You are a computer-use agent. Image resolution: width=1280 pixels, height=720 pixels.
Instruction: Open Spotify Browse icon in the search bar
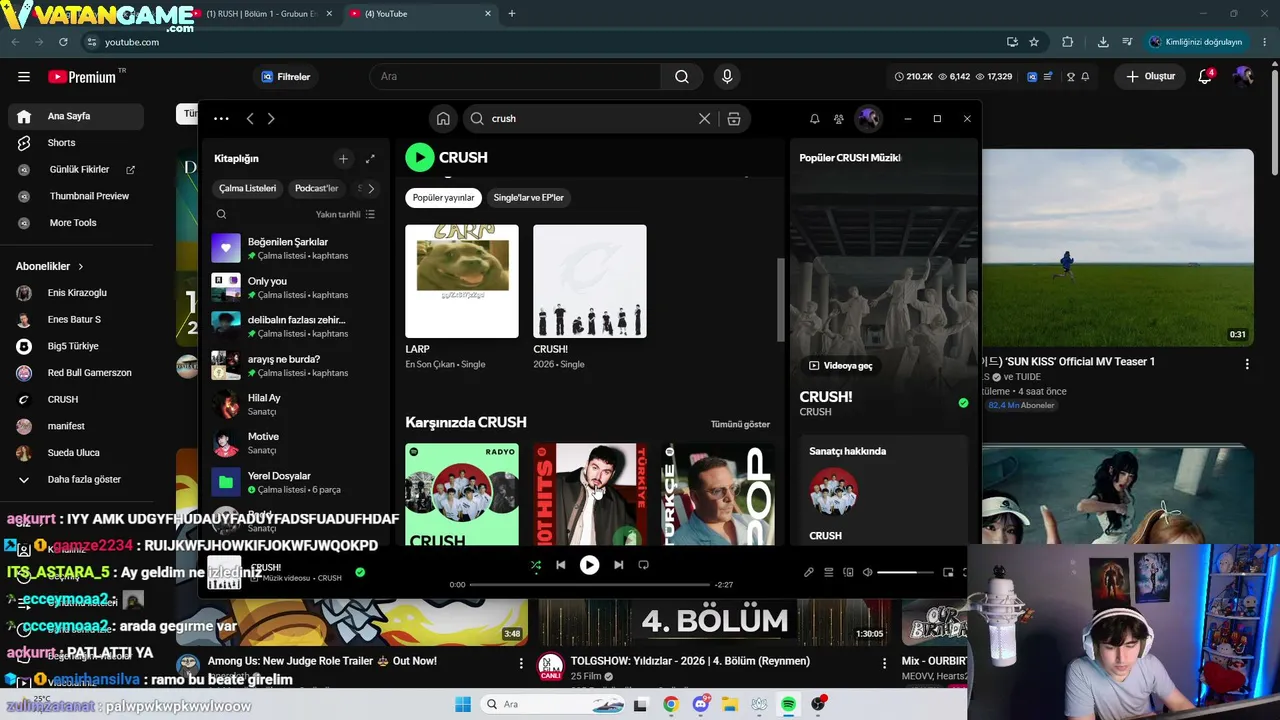pyautogui.click(x=733, y=118)
